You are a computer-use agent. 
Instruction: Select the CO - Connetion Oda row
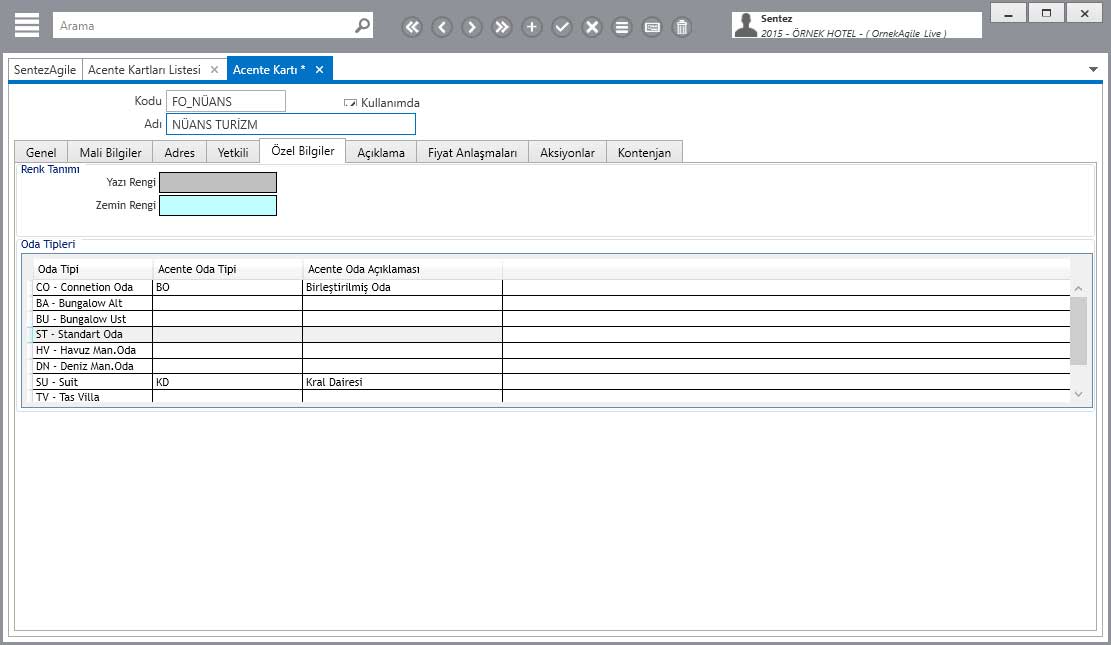[551, 287]
